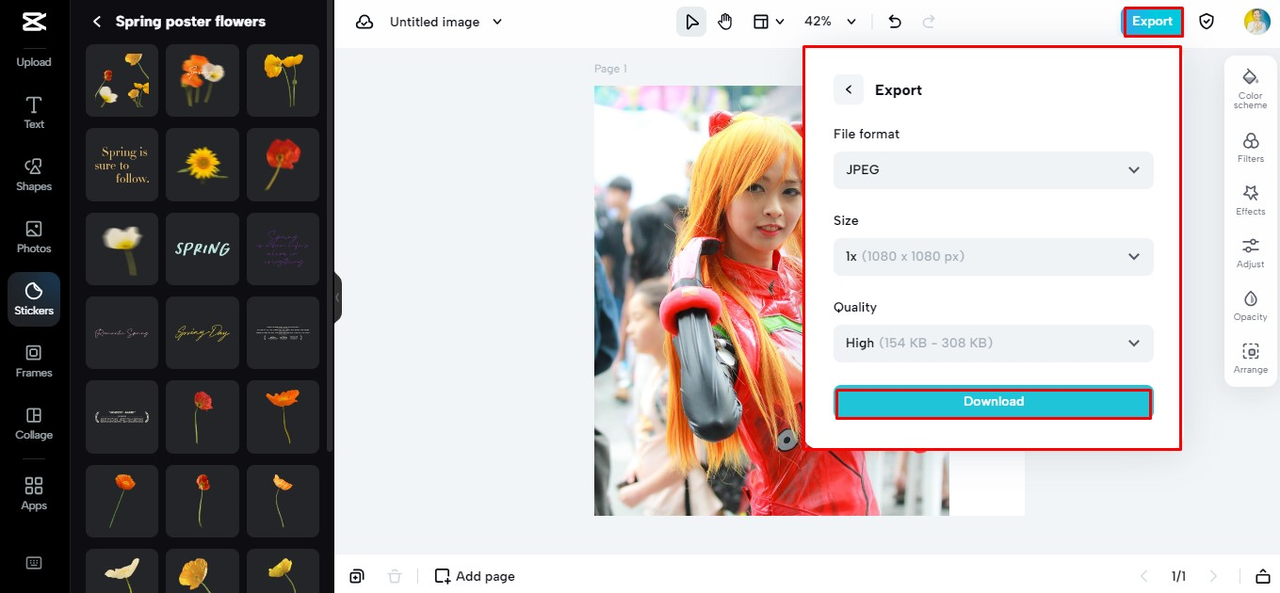Select the orange and white flowers sticker
The width and height of the screenshot is (1280, 593).
[202, 80]
